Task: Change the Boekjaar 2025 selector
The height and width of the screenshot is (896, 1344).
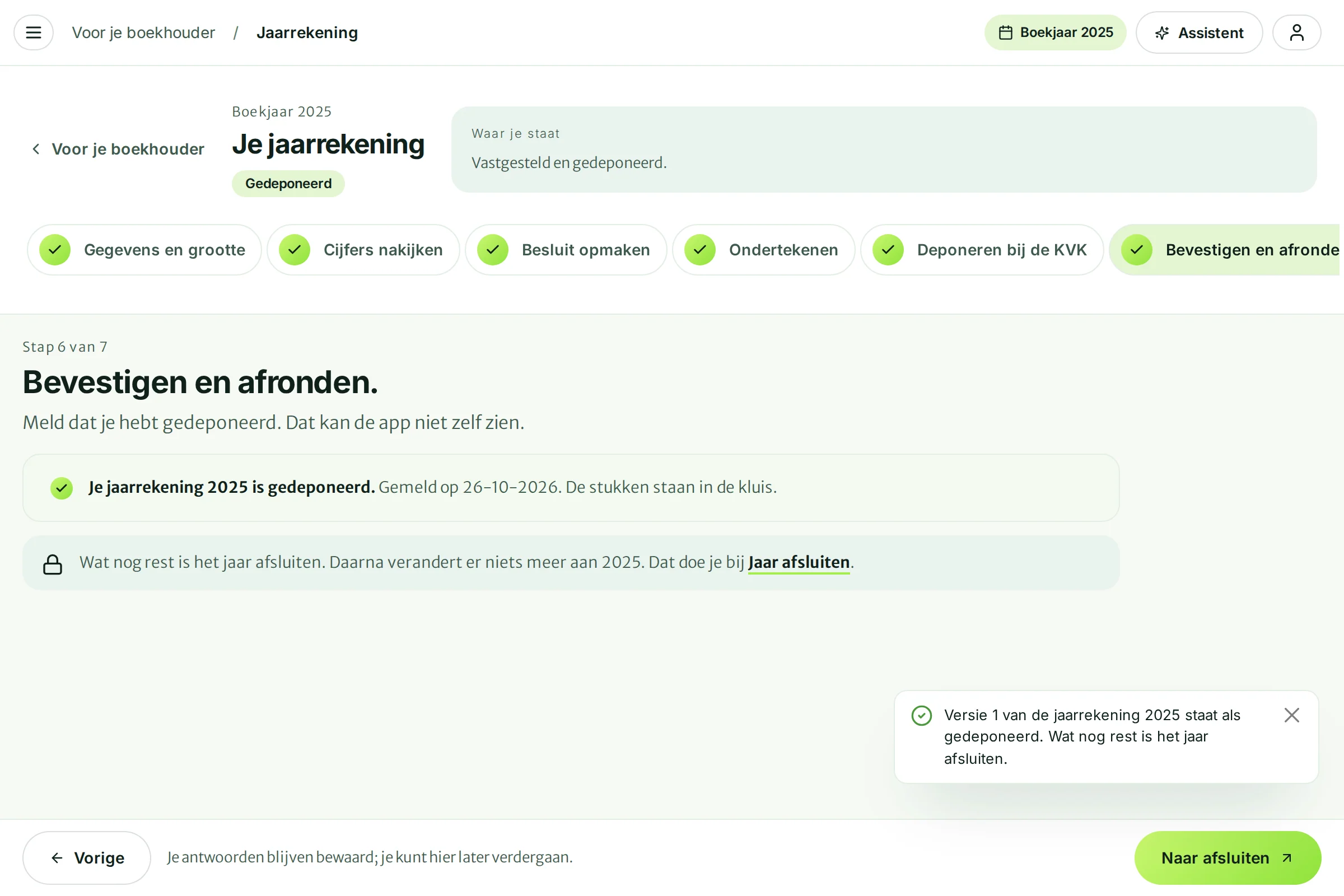Action: (x=1055, y=32)
